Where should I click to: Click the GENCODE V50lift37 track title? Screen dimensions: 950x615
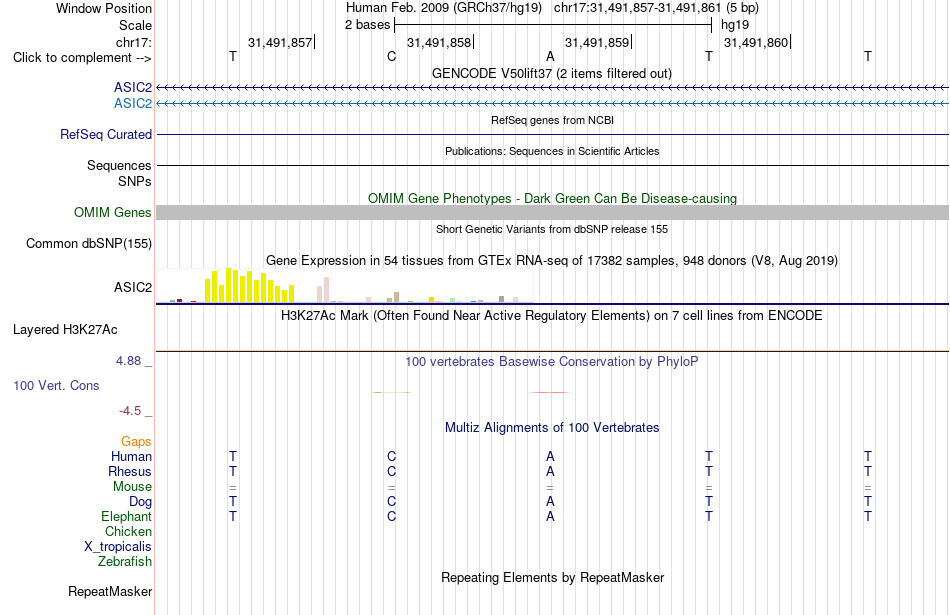pyautogui.click(x=552, y=74)
